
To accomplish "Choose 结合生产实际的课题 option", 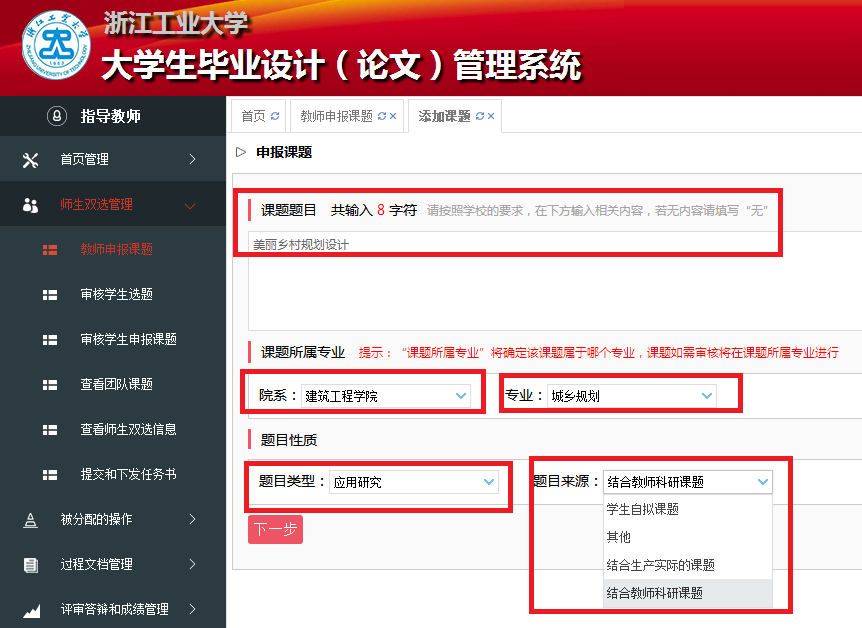I will [x=661, y=565].
